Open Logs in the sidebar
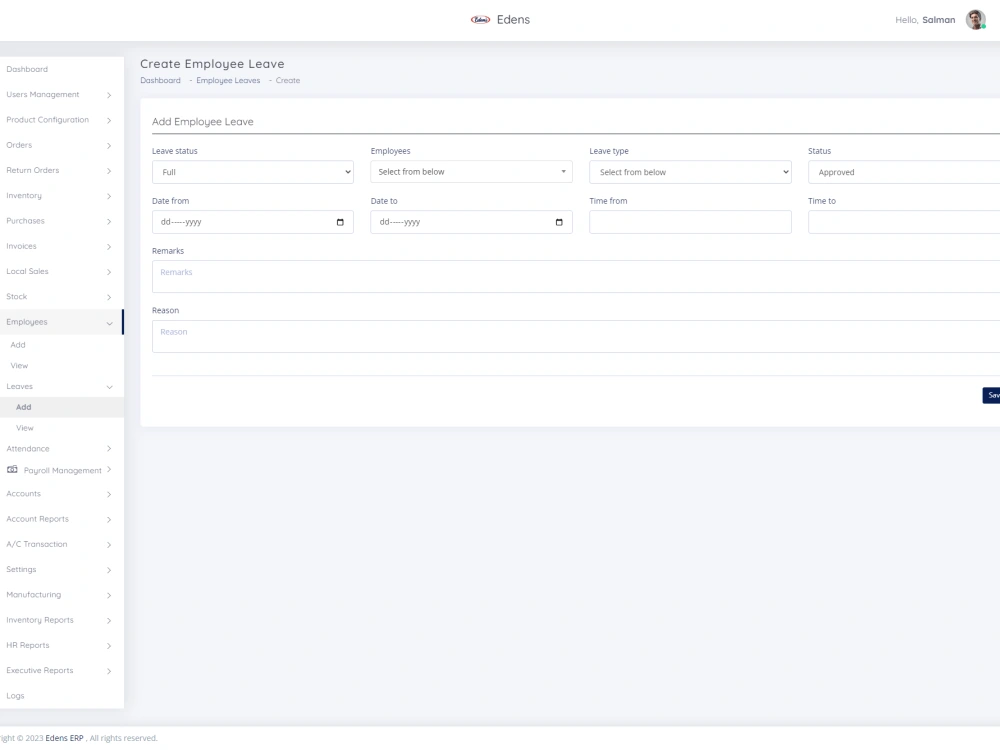This screenshot has width=1000, height=750. coord(15,696)
